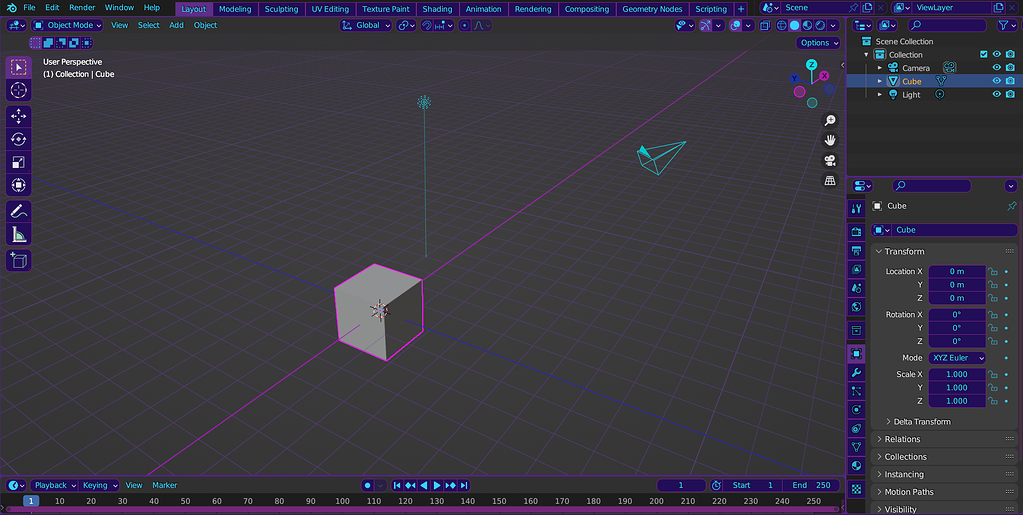
Task: Open the viewport Add menu
Action: (x=176, y=25)
